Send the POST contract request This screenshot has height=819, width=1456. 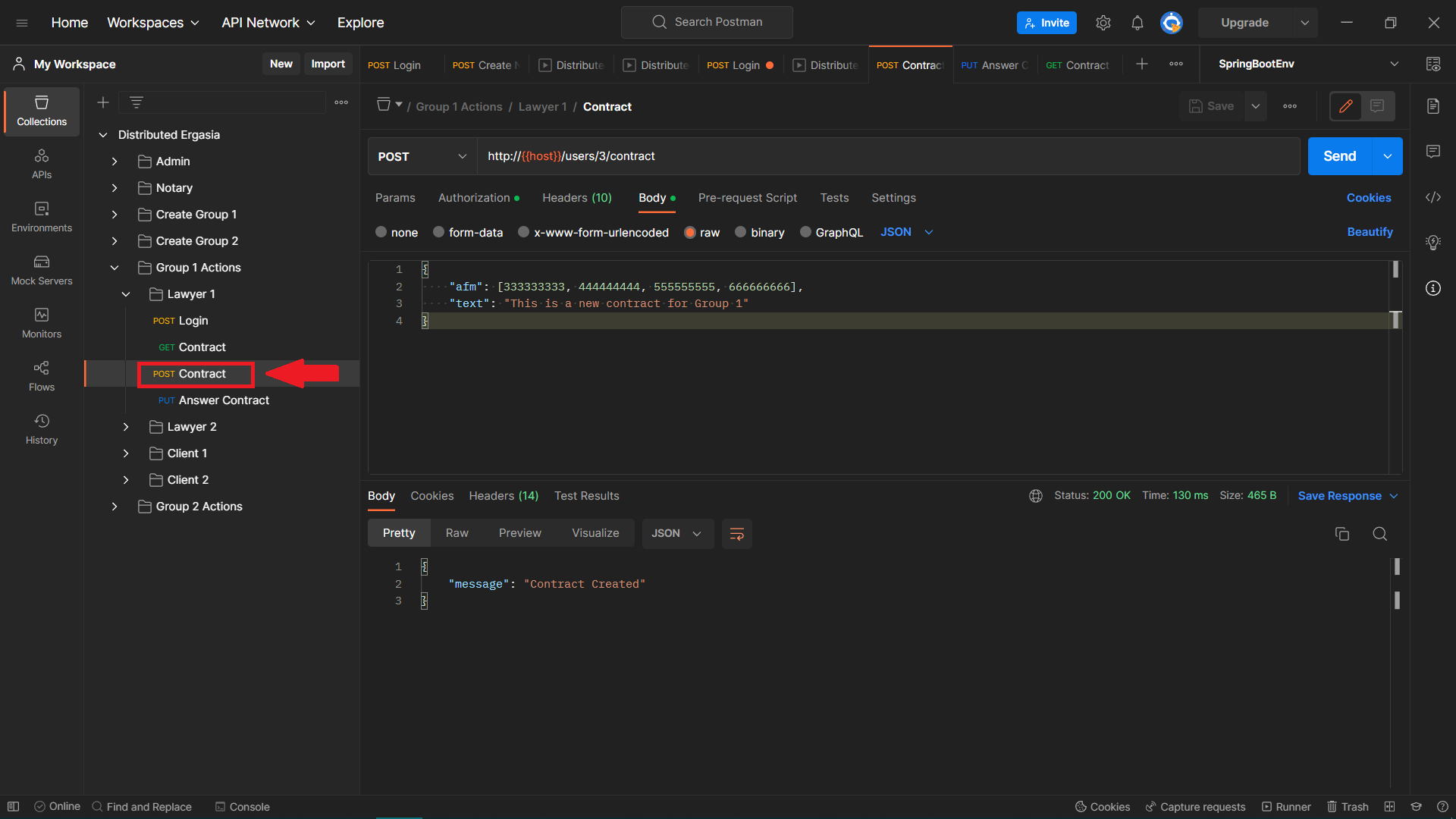pyautogui.click(x=1340, y=156)
